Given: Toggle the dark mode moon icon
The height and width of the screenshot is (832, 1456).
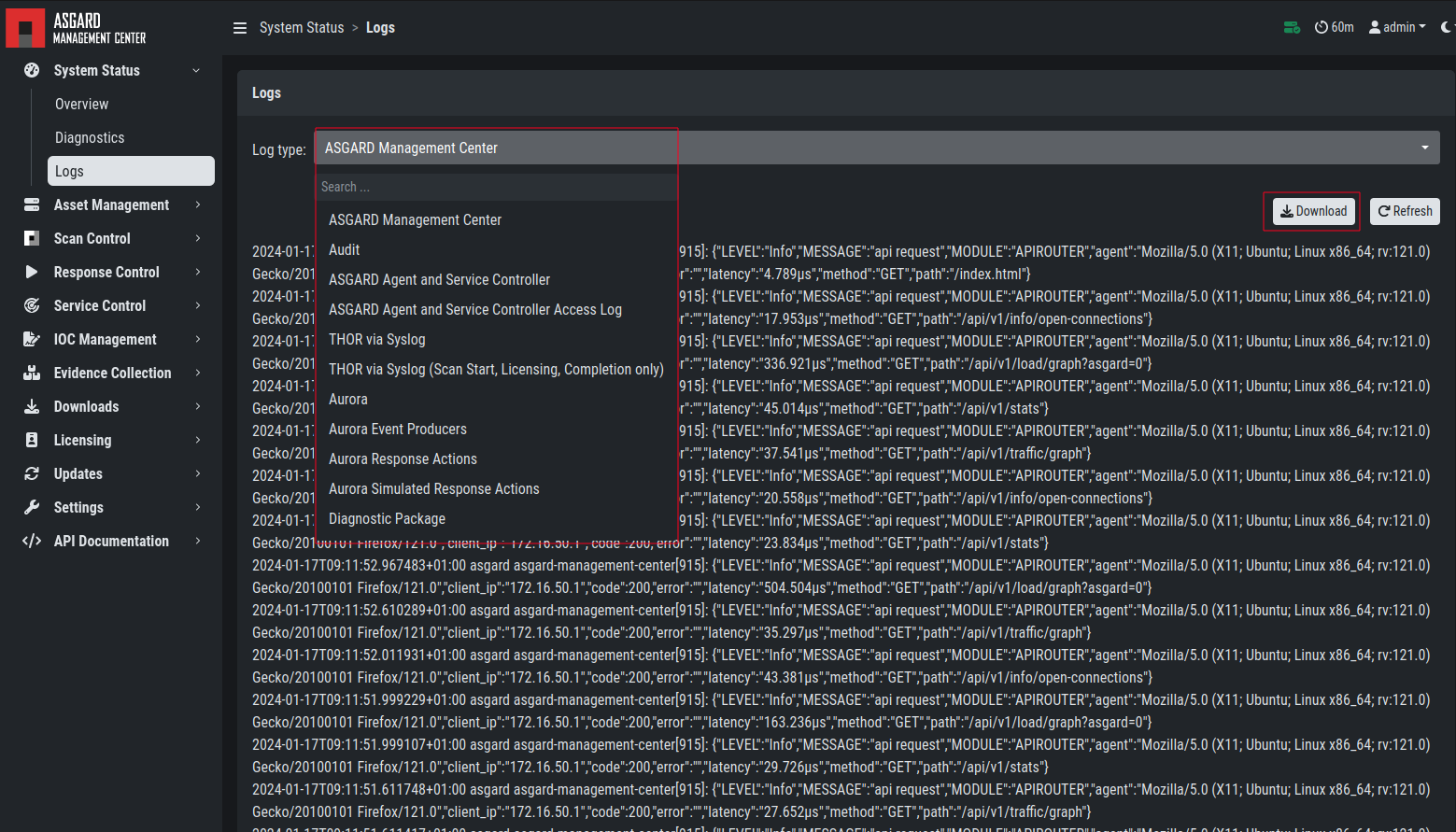Looking at the screenshot, I should (1447, 27).
